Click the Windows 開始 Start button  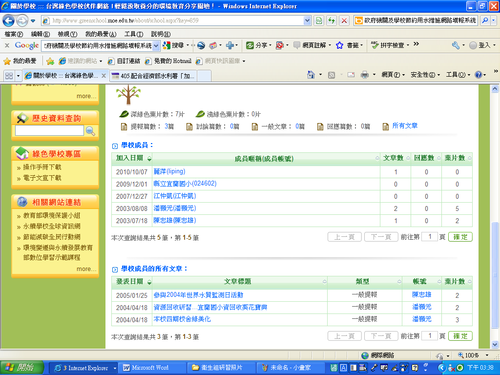(22, 368)
